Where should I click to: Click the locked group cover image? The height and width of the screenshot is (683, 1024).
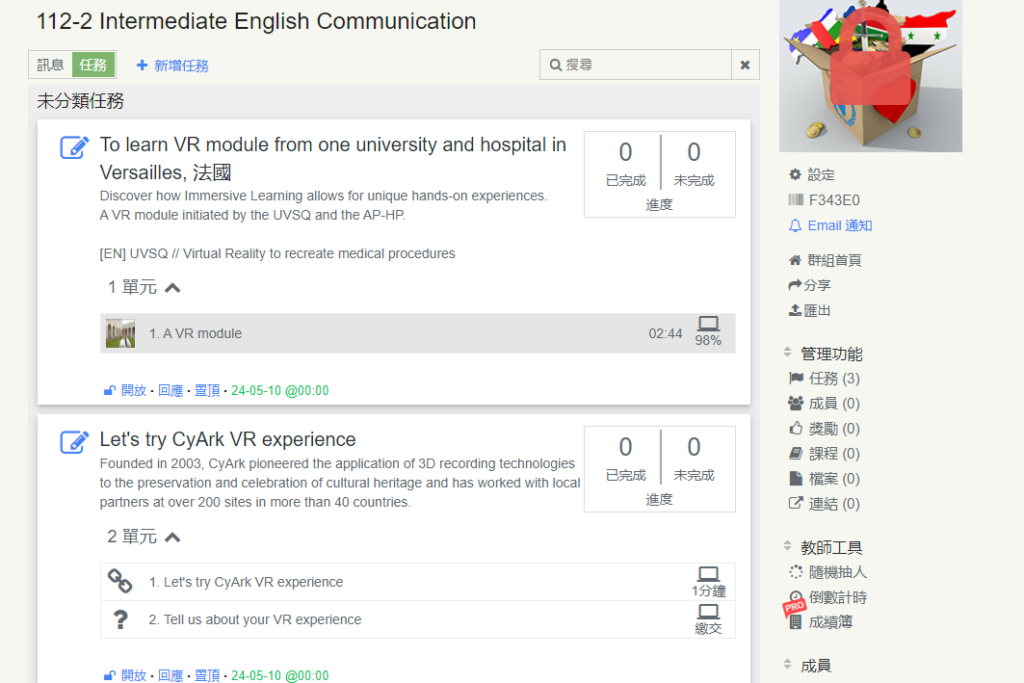pyautogui.click(x=871, y=76)
